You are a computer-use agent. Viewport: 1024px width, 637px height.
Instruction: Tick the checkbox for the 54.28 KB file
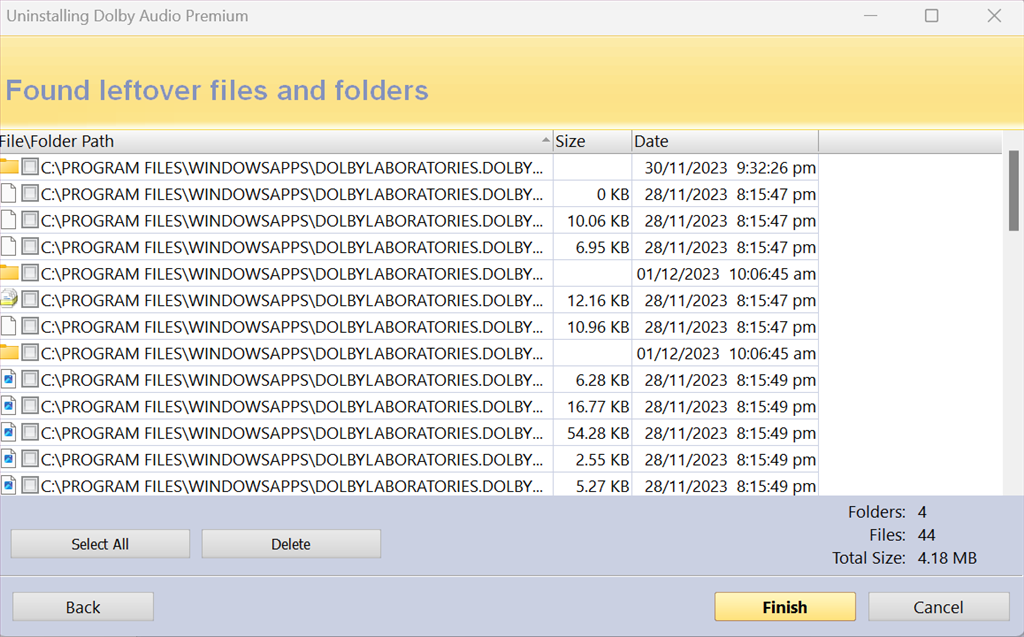(29, 432)
